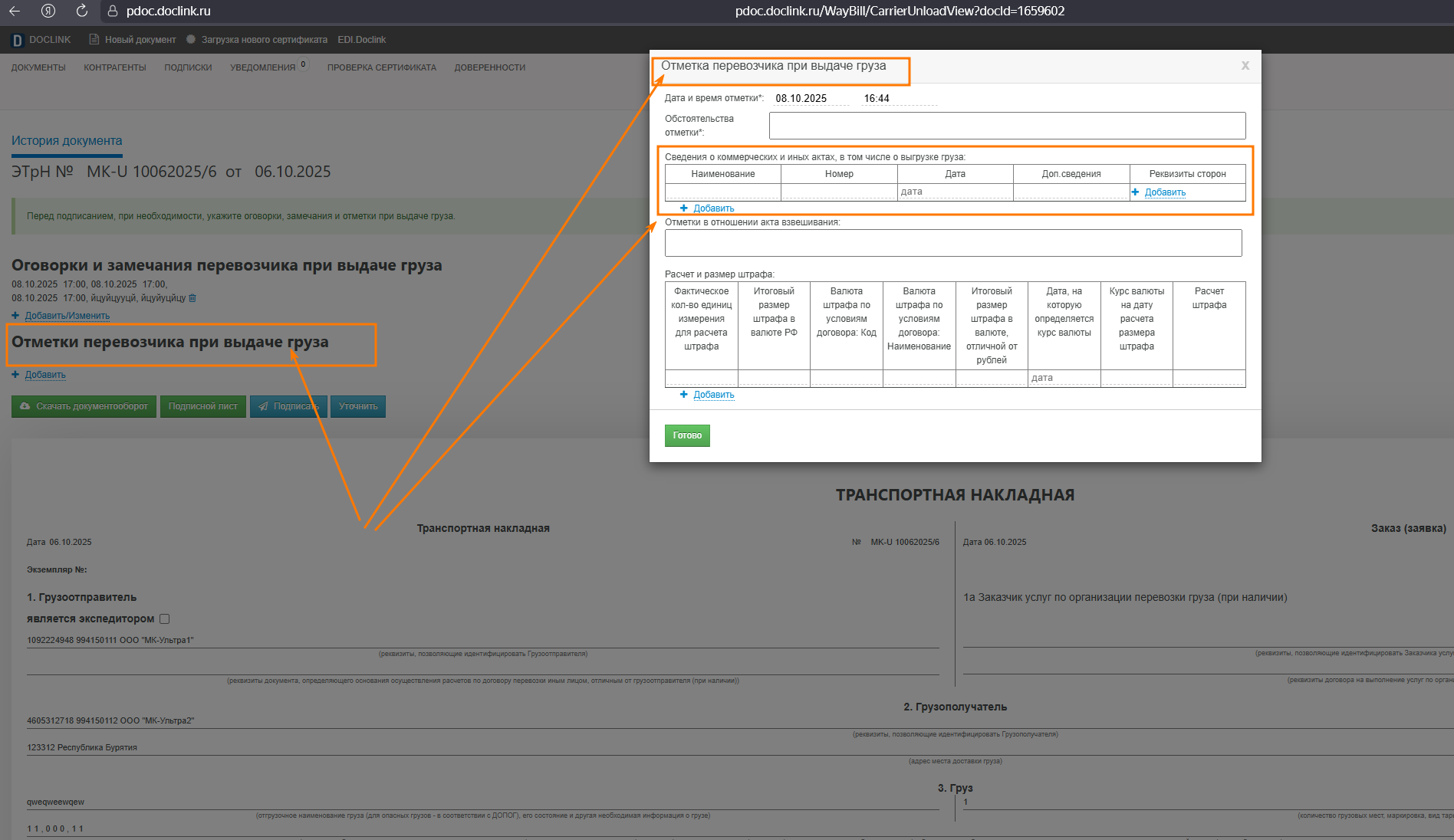Click the 'Валюта штрафа: Код' input cell
The width and height of the screenshot is (1454, 840).
click(847, 378)
